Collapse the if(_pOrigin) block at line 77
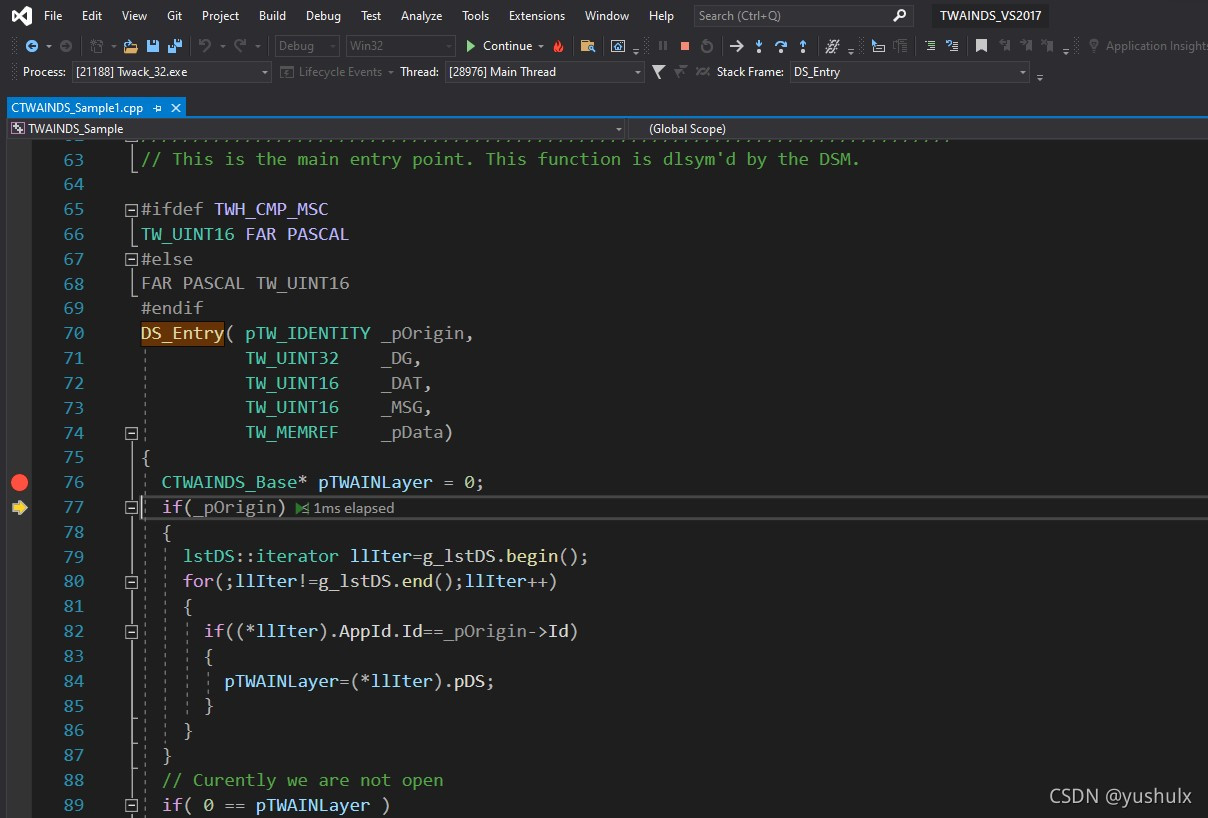Viewport: 1208px width, 818px height. click(131, 508)
